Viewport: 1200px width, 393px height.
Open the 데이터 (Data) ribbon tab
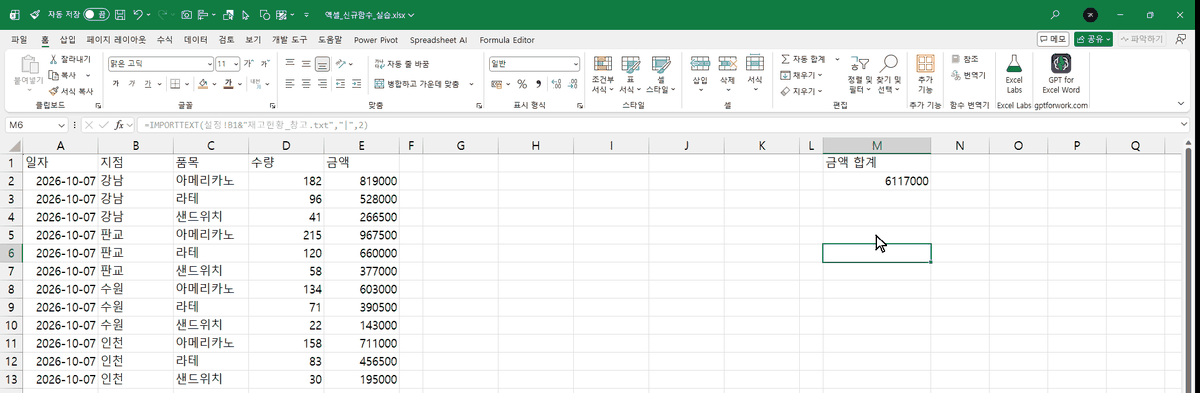[196, 40]
